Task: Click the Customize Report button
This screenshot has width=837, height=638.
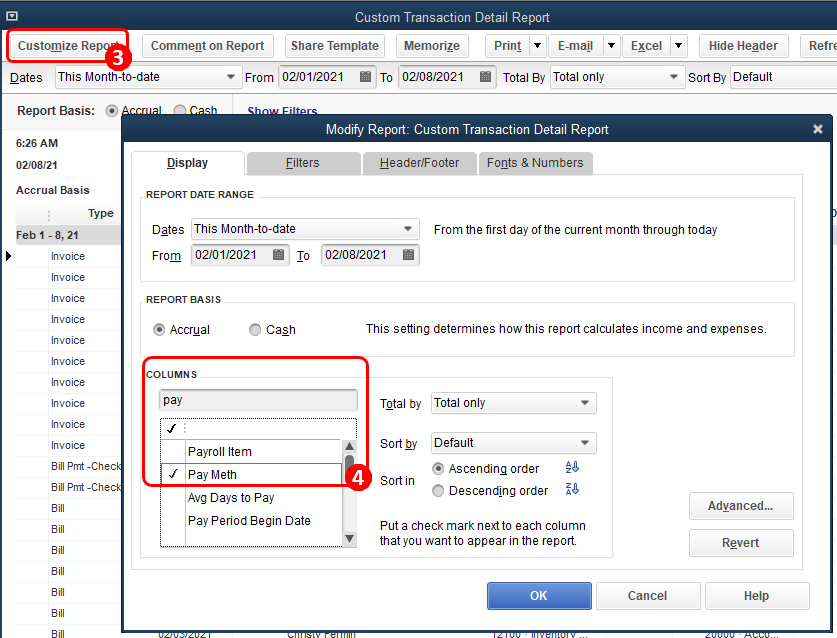Action: click(x=68, y=46)
